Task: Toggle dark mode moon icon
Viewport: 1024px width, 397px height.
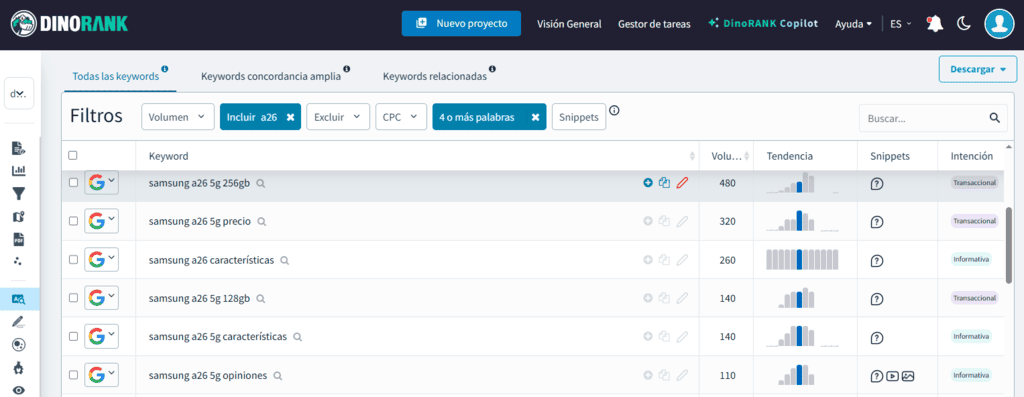Action: [964, 24]
